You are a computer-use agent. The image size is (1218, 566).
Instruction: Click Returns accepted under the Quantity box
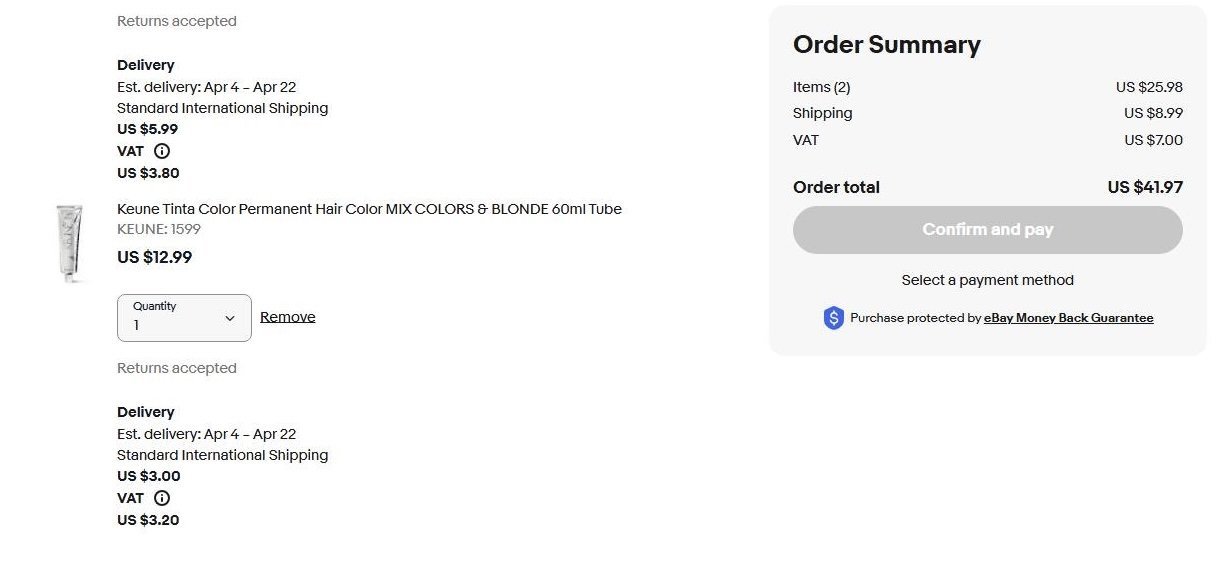click(177, 368)
